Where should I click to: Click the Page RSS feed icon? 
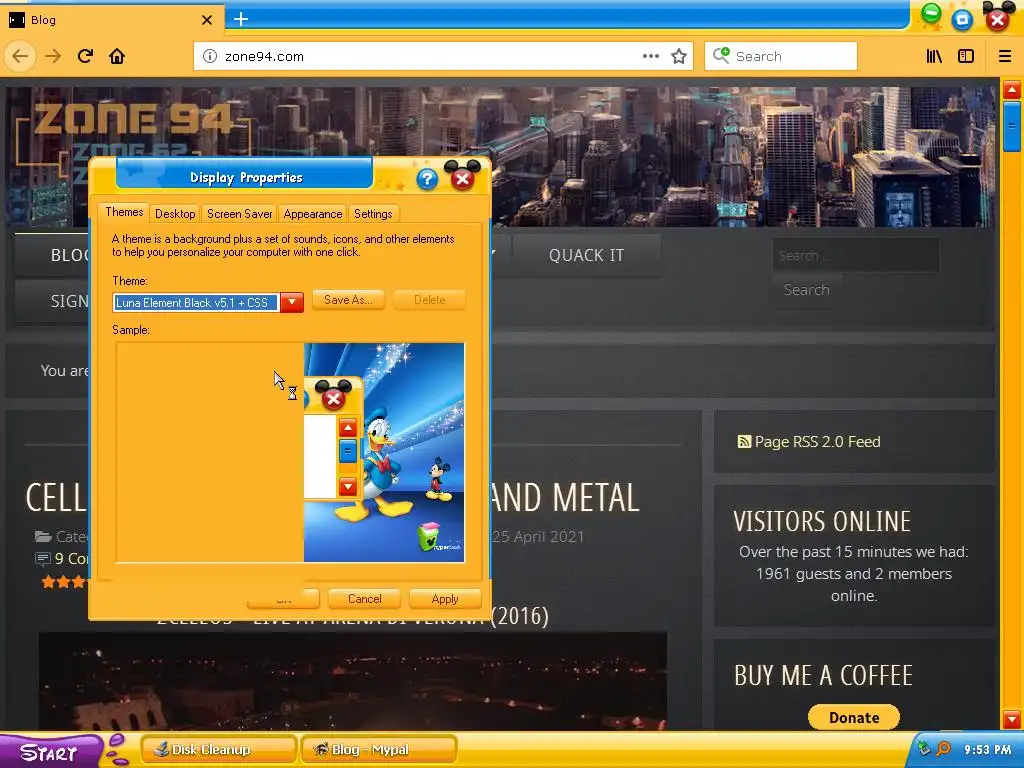pyautogui.click(x=744, y=442)
